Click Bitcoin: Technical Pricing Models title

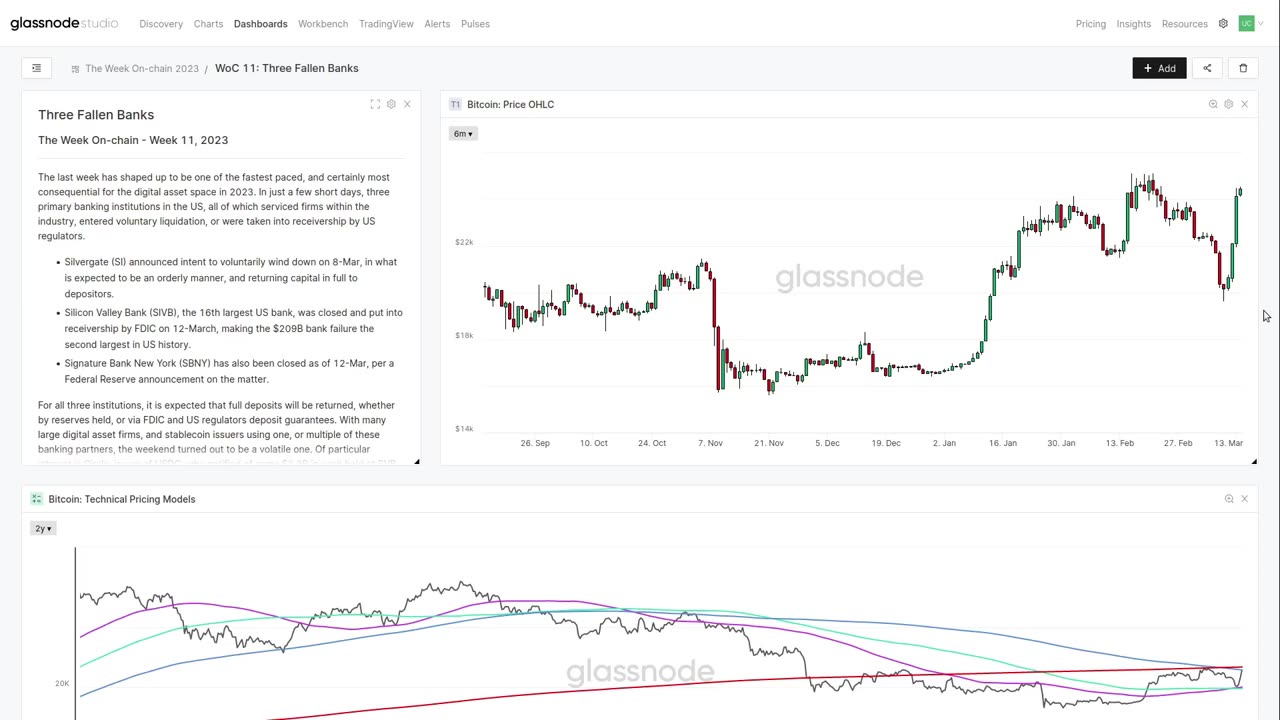point(122,499)
